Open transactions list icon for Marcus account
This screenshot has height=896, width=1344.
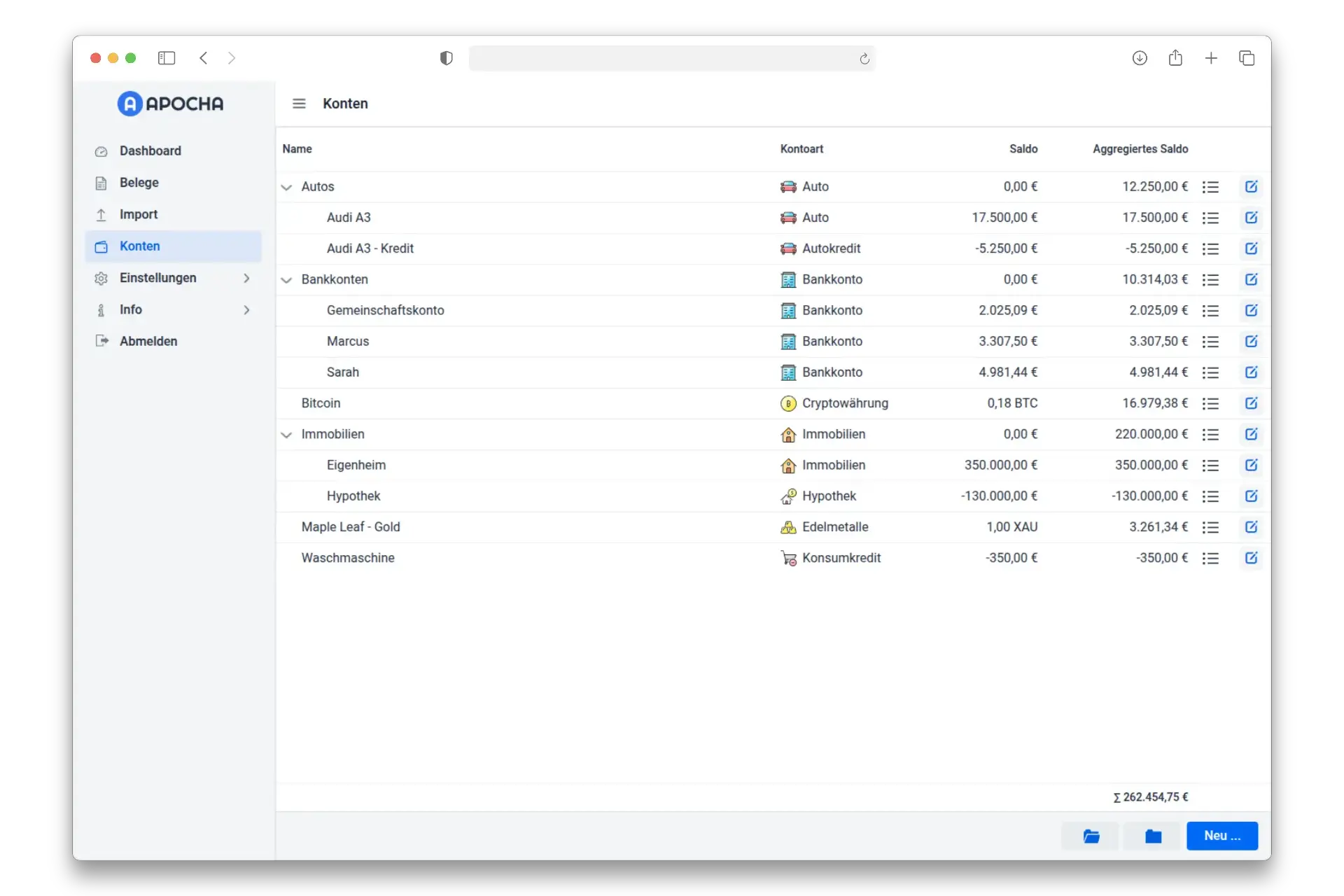click(1210, 342)
